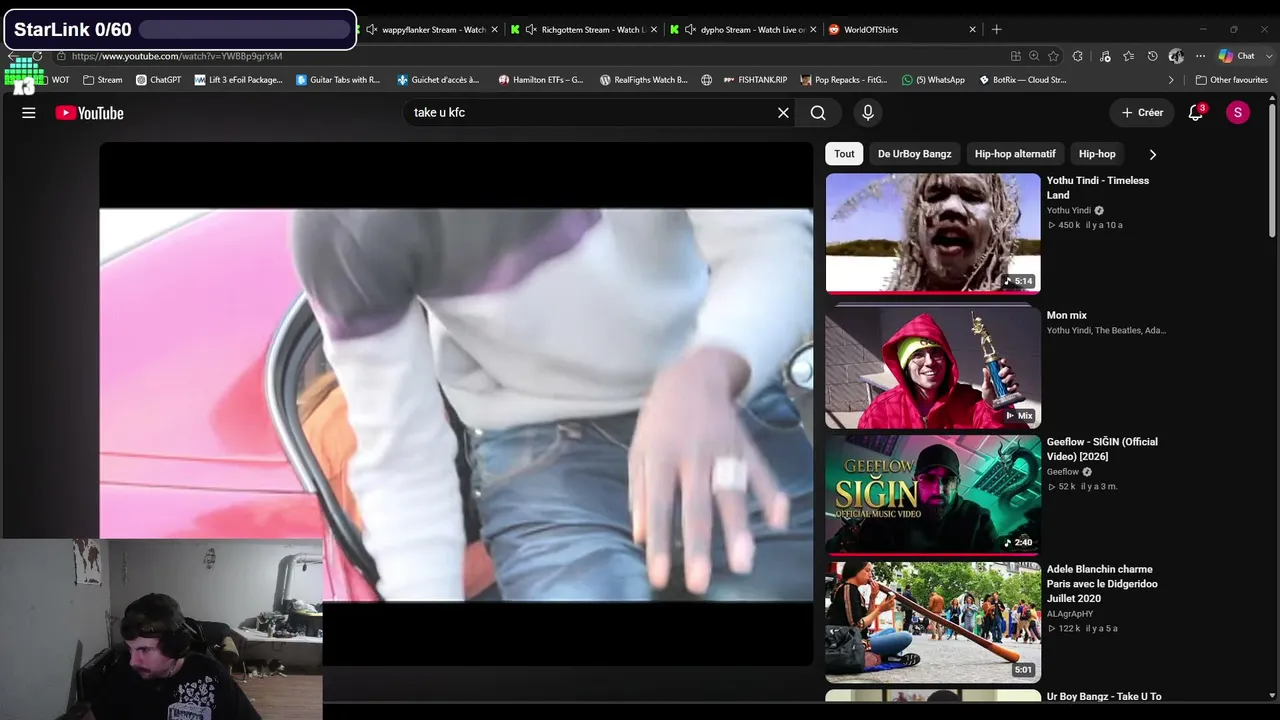Screen dimensions: 1280x720
Task: Open the Yothu Yindi Timeless Land thumbnail
Action: [x=933, y=233]
